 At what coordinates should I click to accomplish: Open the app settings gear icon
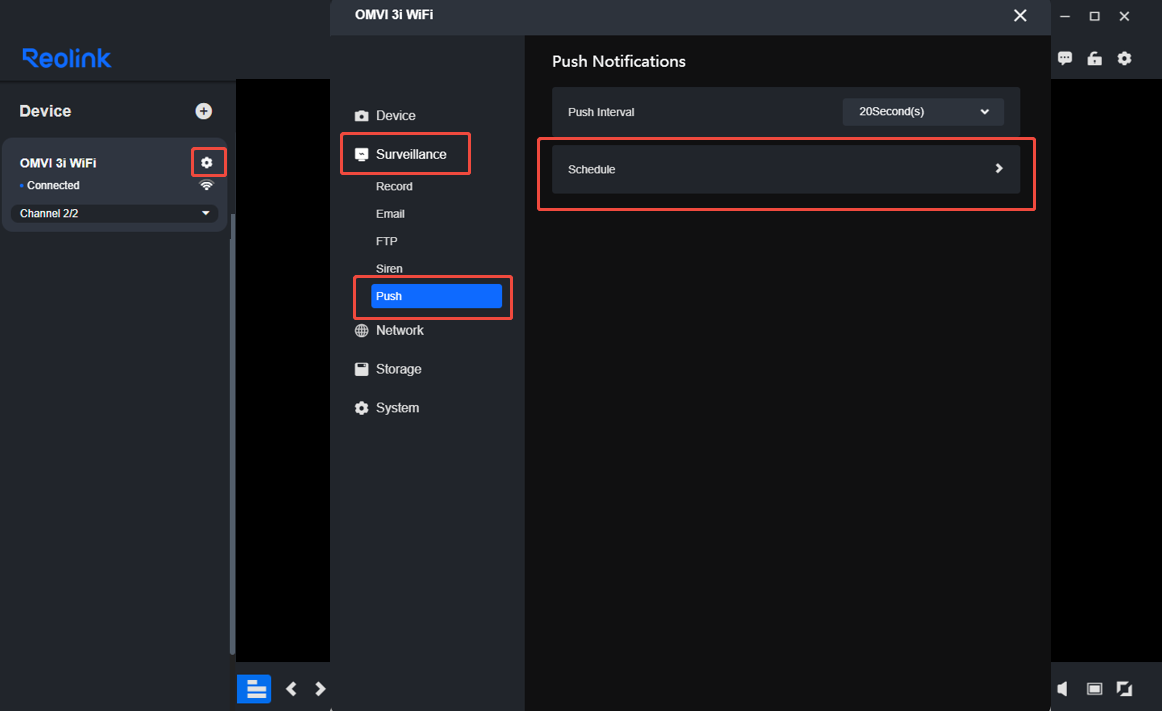coord(1124,59)
